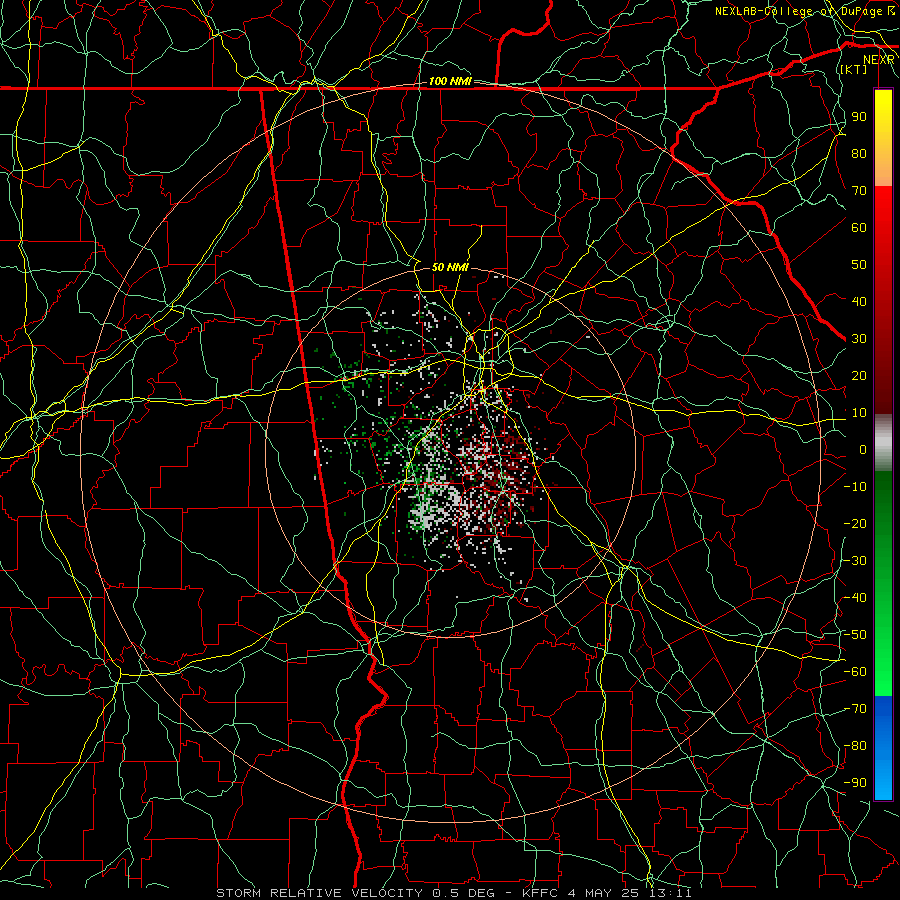Click the positive "30" scale value

click(859, 338)
